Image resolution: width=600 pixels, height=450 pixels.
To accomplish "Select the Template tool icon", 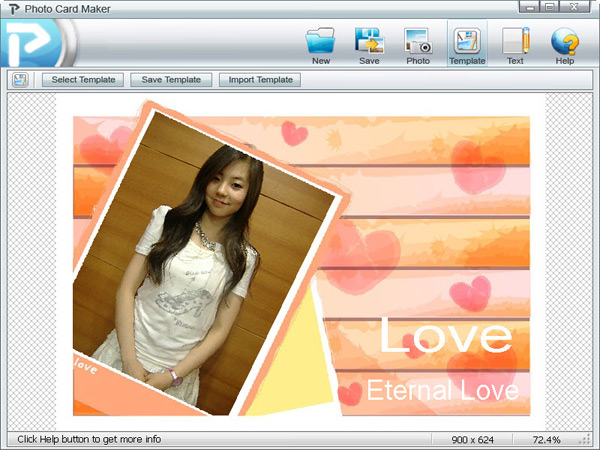I will tap(467, 41).
